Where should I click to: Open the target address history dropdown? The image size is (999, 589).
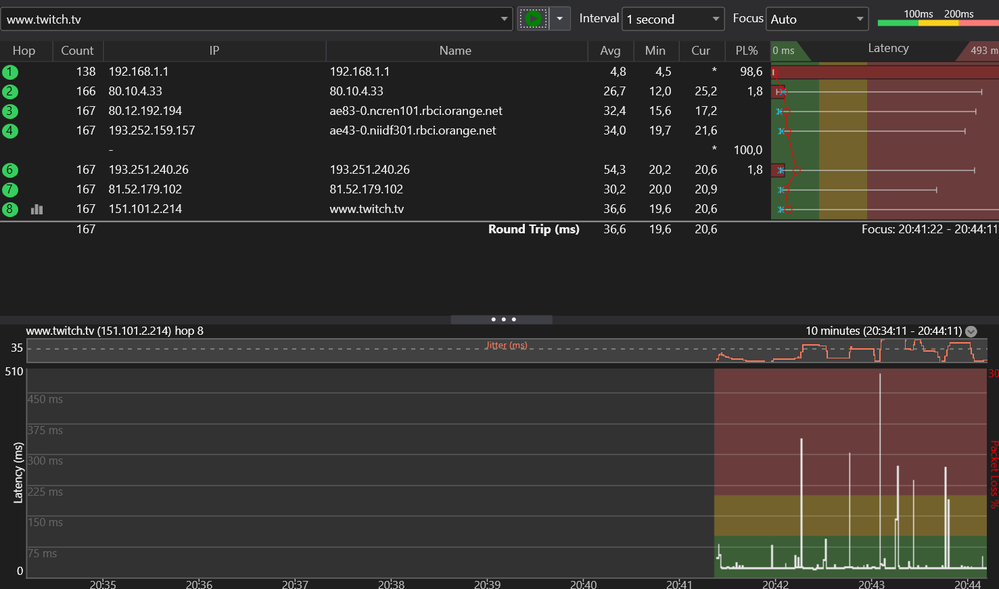tap(504, 19)
